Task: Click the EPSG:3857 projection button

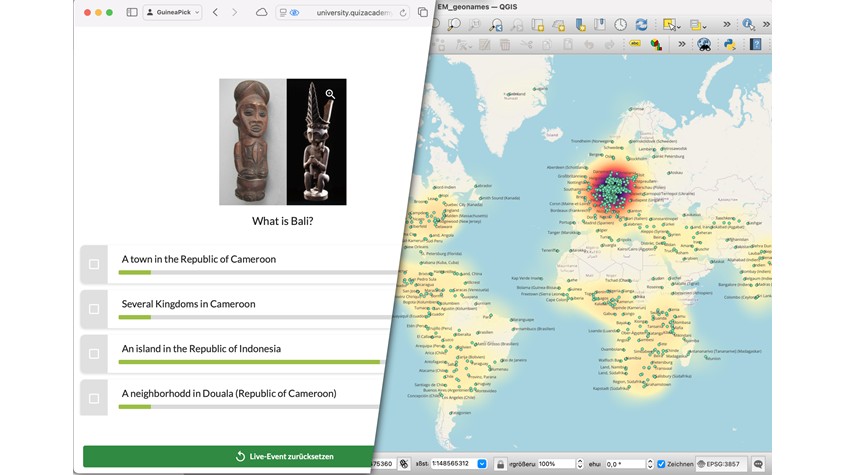Action: pos(719,464)
